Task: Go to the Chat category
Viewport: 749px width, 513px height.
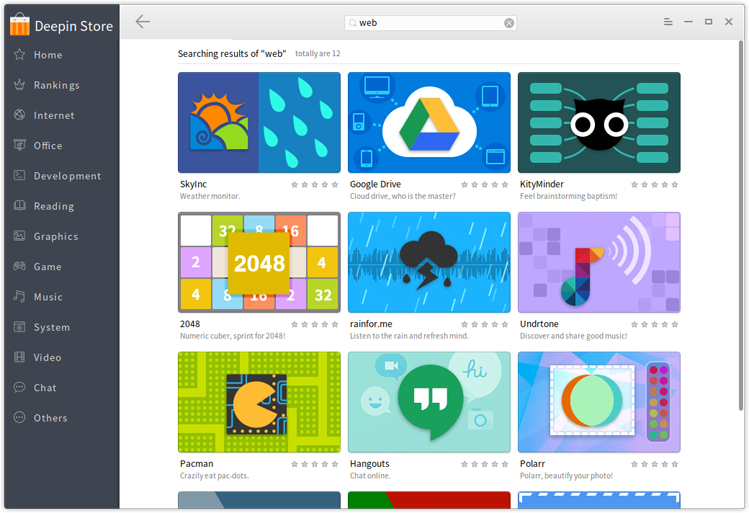Action: coord(44,388)
